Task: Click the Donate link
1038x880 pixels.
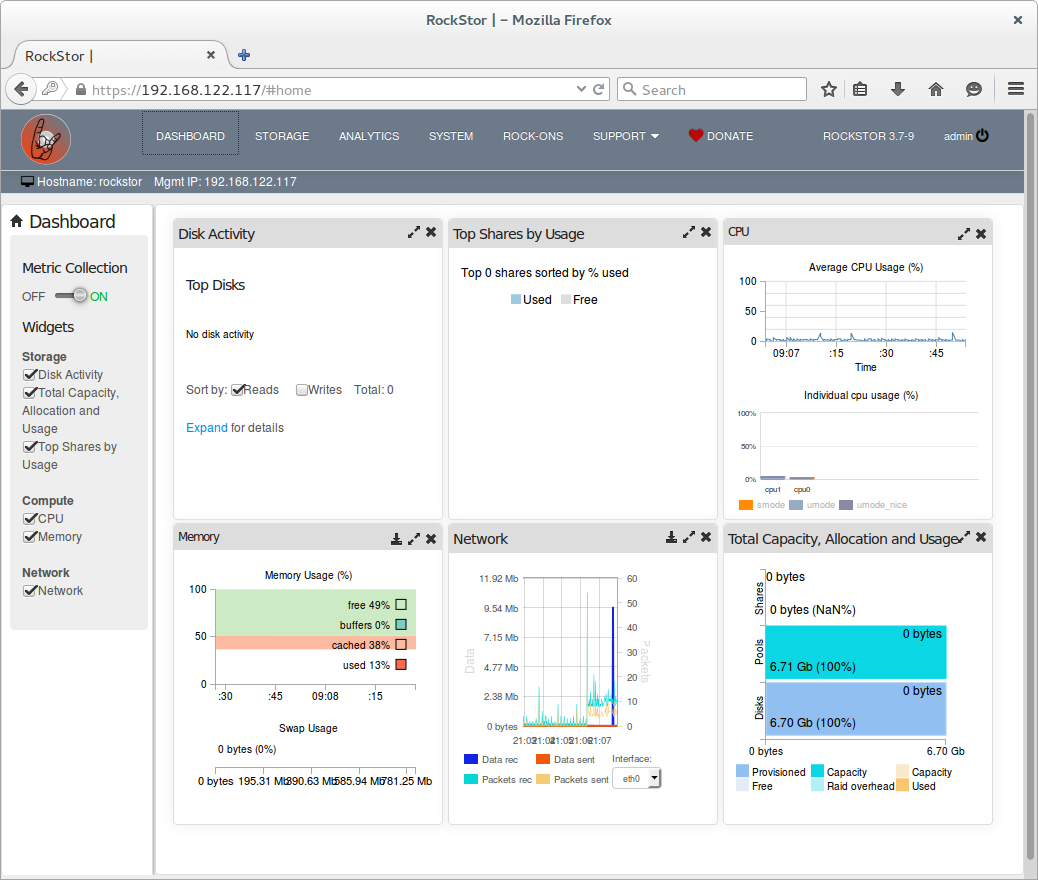Action: point(730,136)
